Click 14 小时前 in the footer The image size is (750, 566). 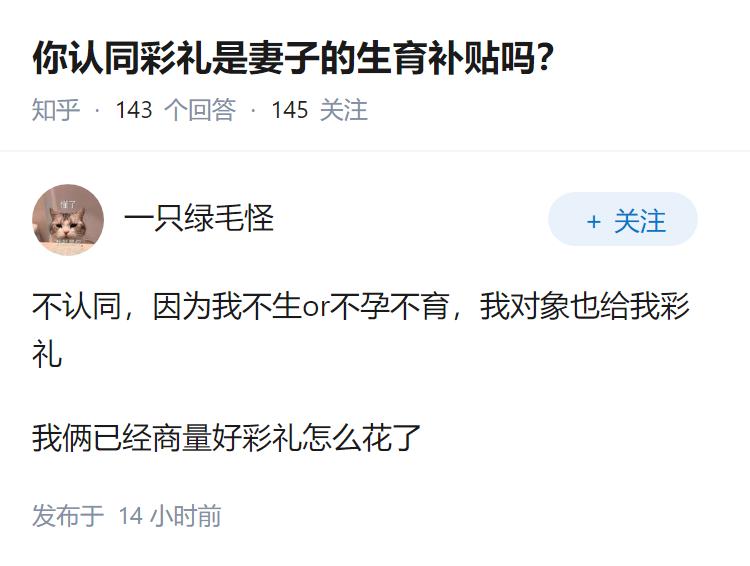(169, 516)
